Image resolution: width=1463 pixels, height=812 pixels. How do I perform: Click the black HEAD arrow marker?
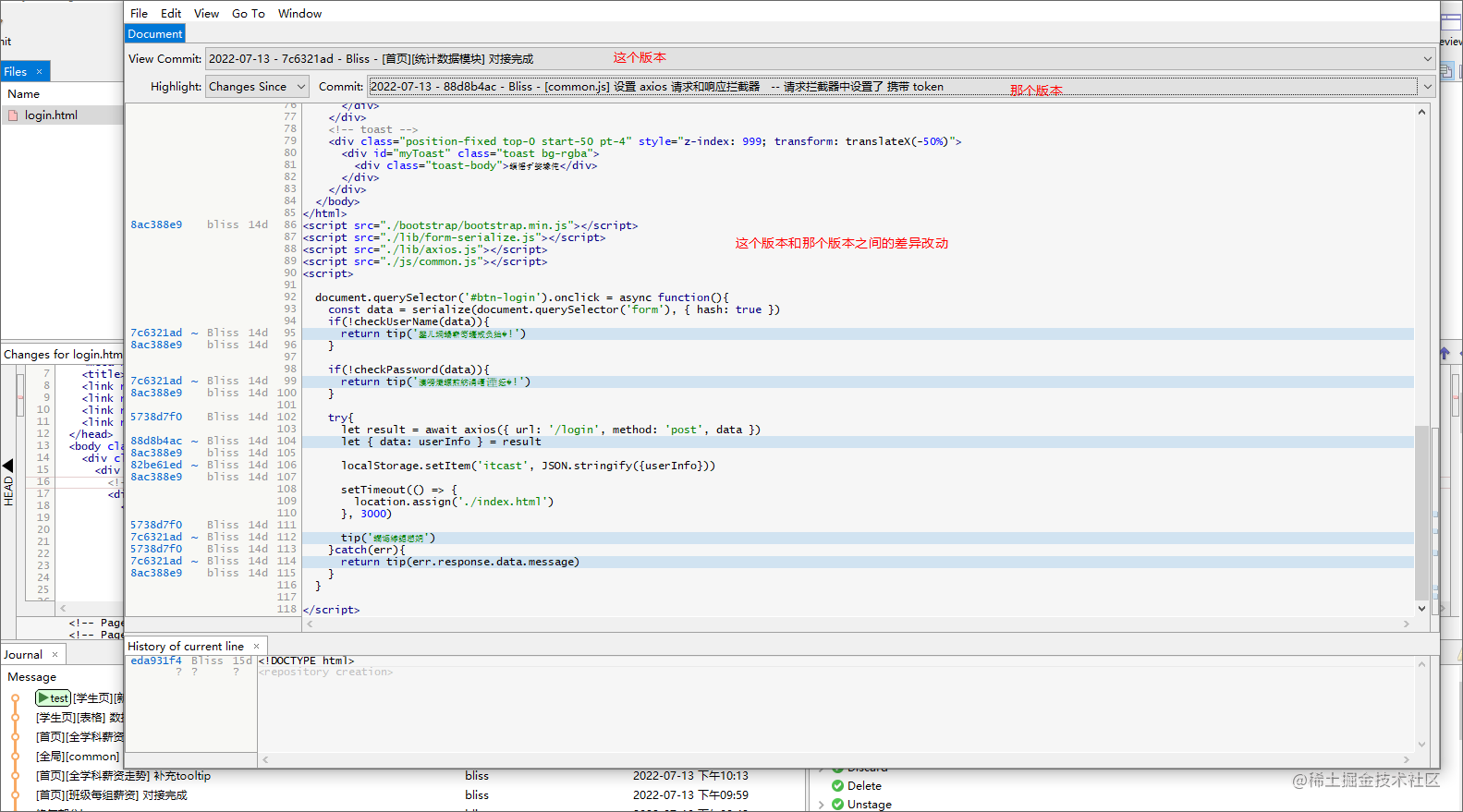click(7, 466)
